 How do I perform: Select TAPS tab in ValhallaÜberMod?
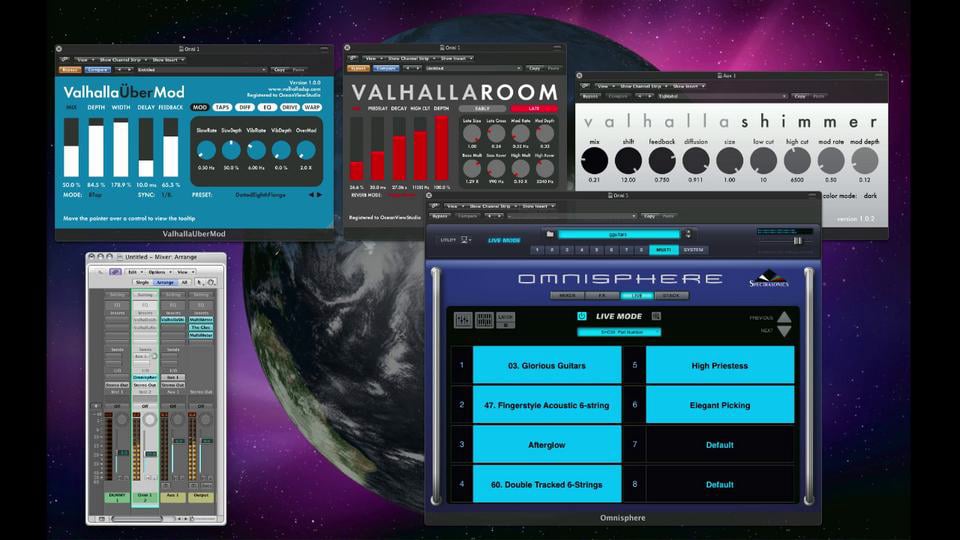pyautogui.click(x=222, y=107)
